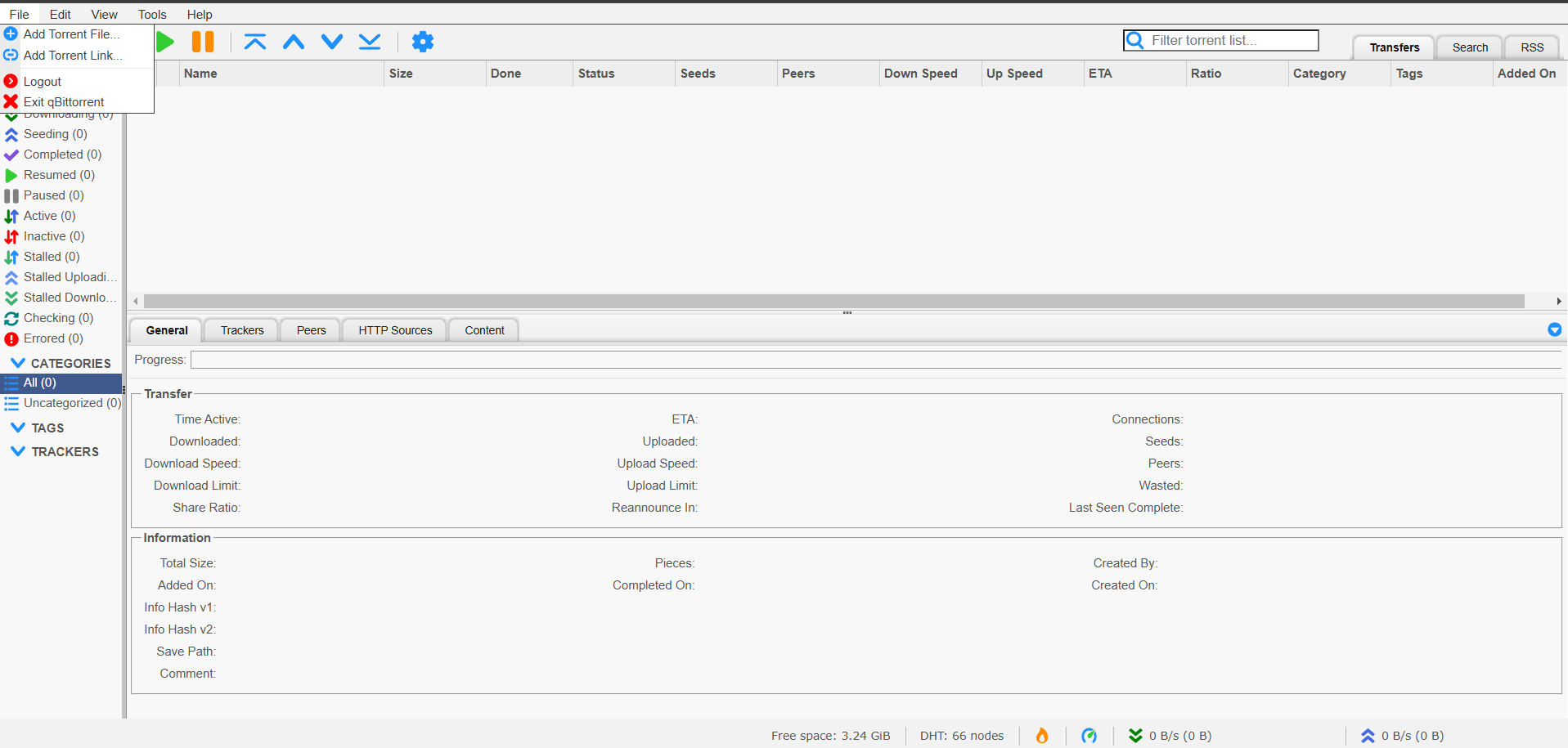1568x748 pixels.
Task: Click Logout in the File menu
Action: [x=43, y=81]
